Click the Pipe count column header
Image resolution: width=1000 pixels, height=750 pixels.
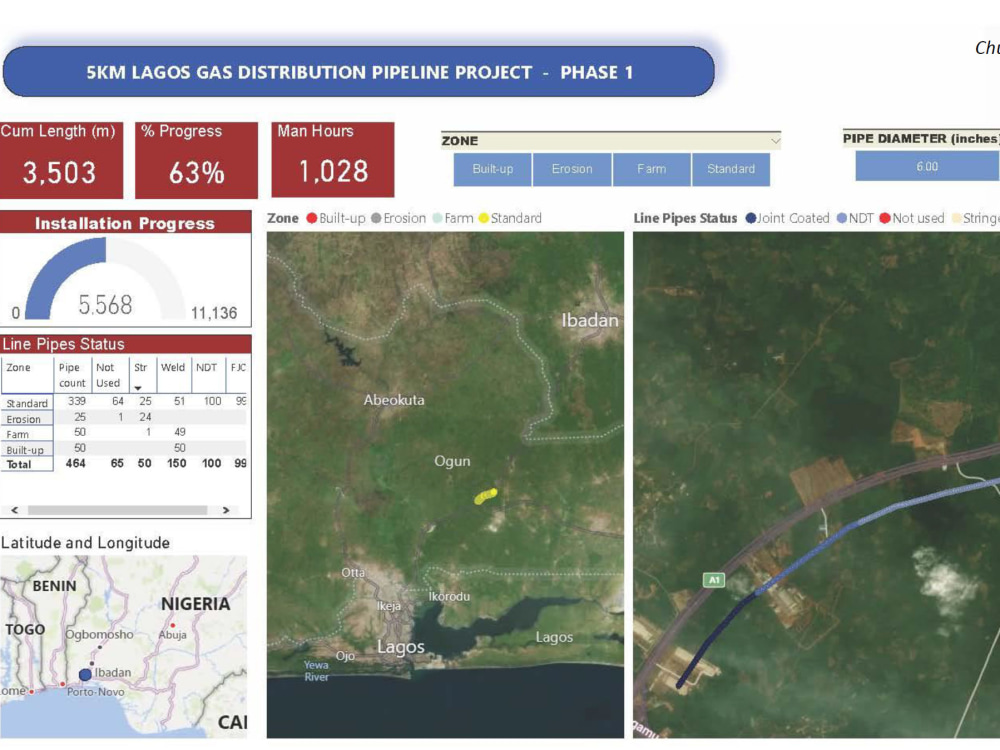(71, 375)
